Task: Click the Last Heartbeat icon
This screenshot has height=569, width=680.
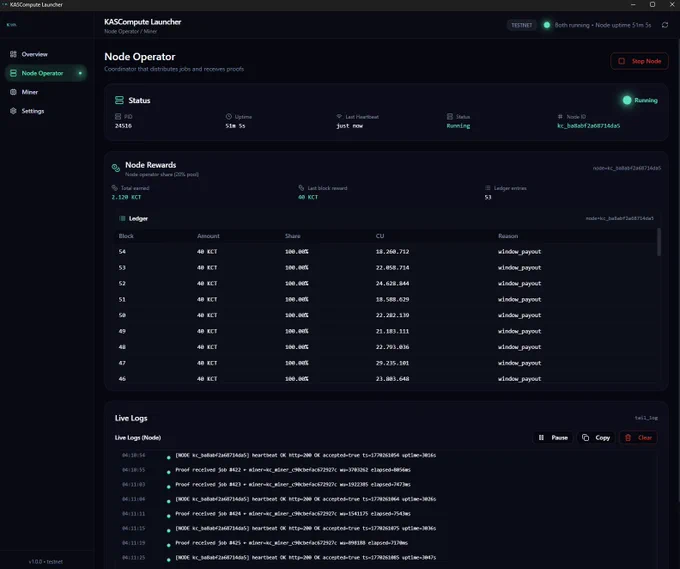Action: click(339, 117)
